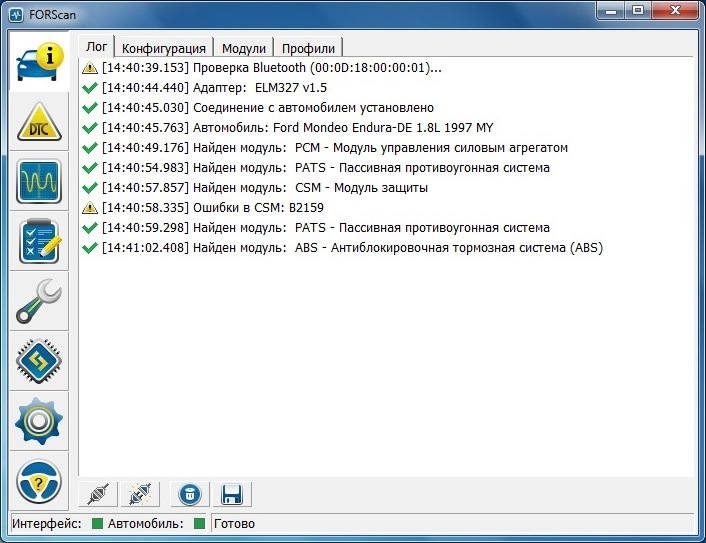Click the FORScan title bar app icon

pos(16,15)
